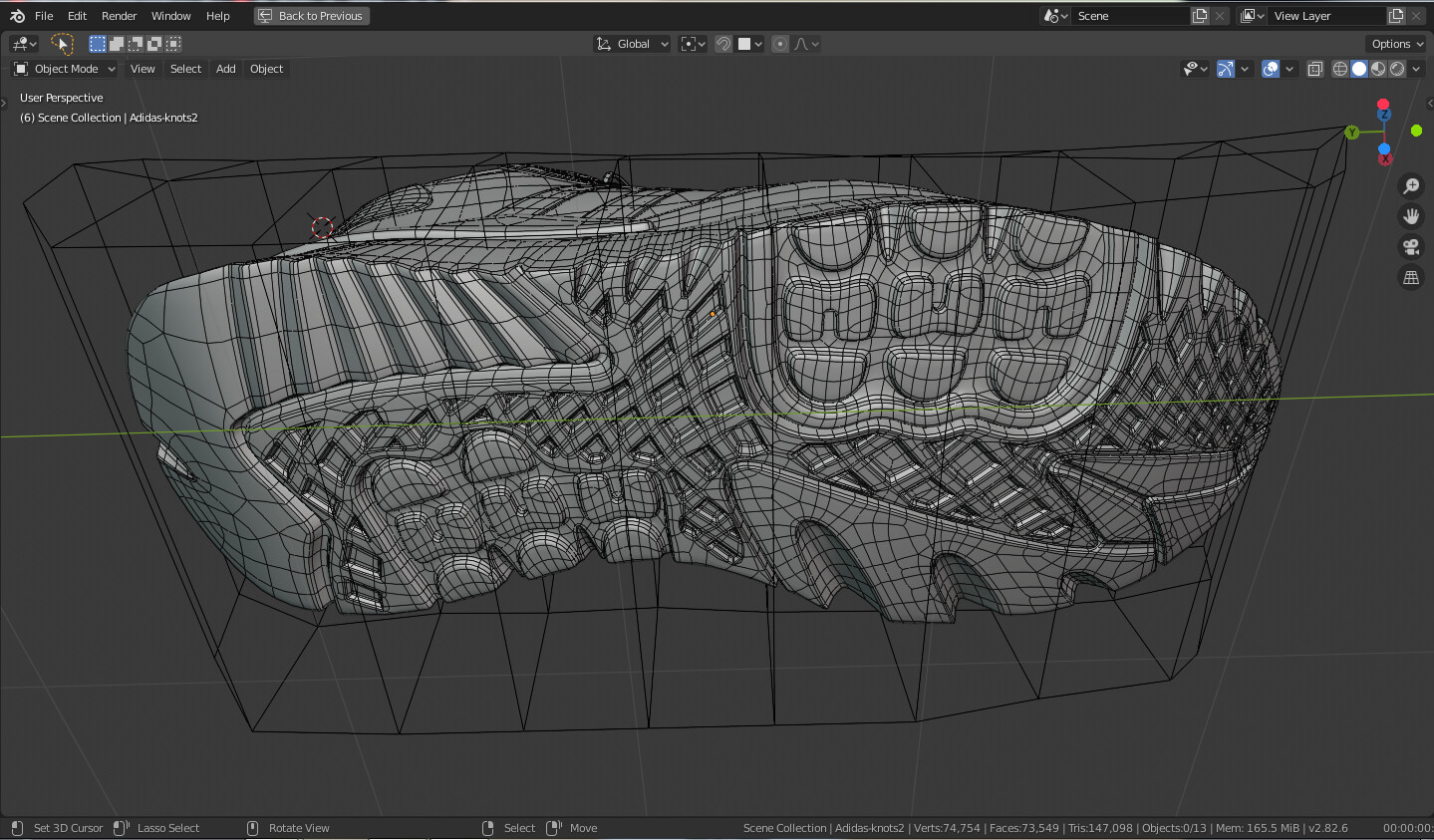Click the new scene icon beside Scene
Viewport: 1434px width, 840px height.
1201,16
